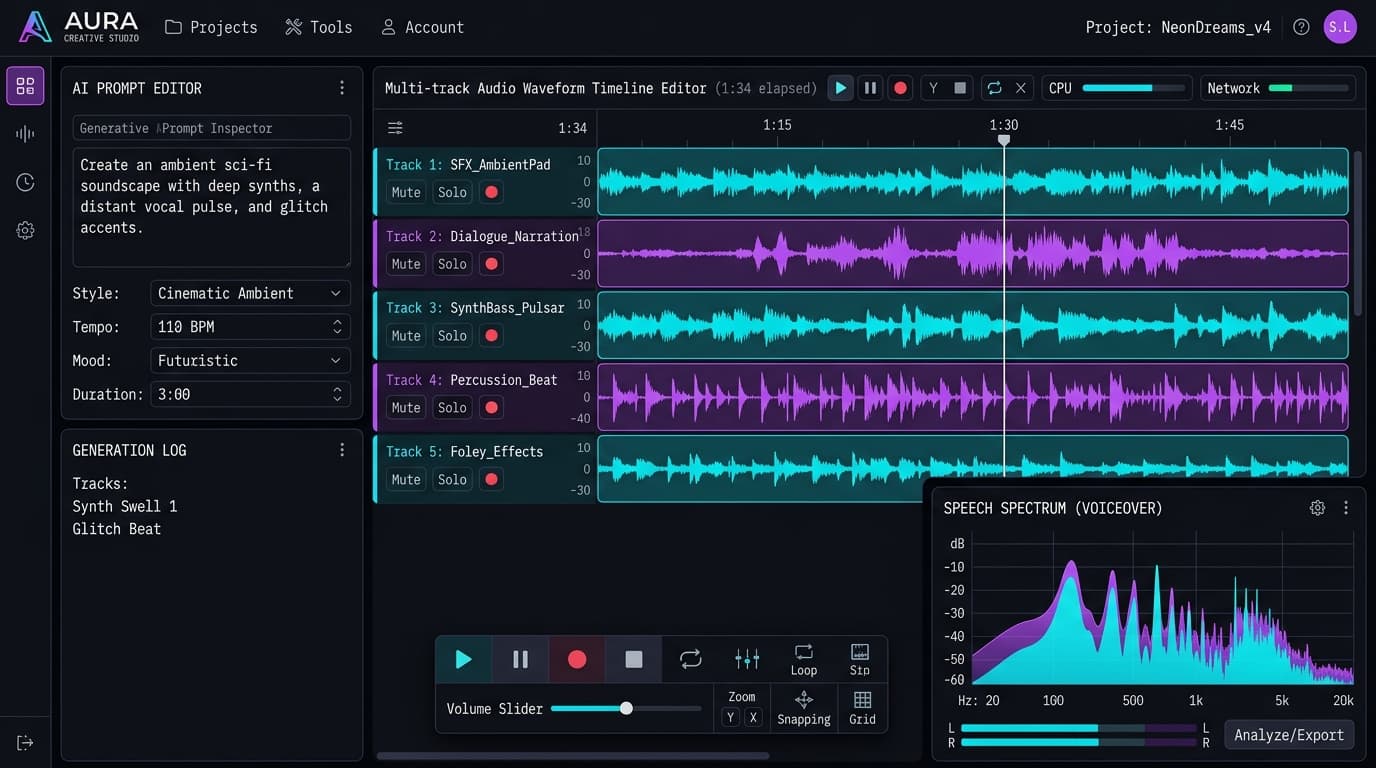
Task: Solo Track 2 Dialogue_Narration
Action: click(452, 264)
